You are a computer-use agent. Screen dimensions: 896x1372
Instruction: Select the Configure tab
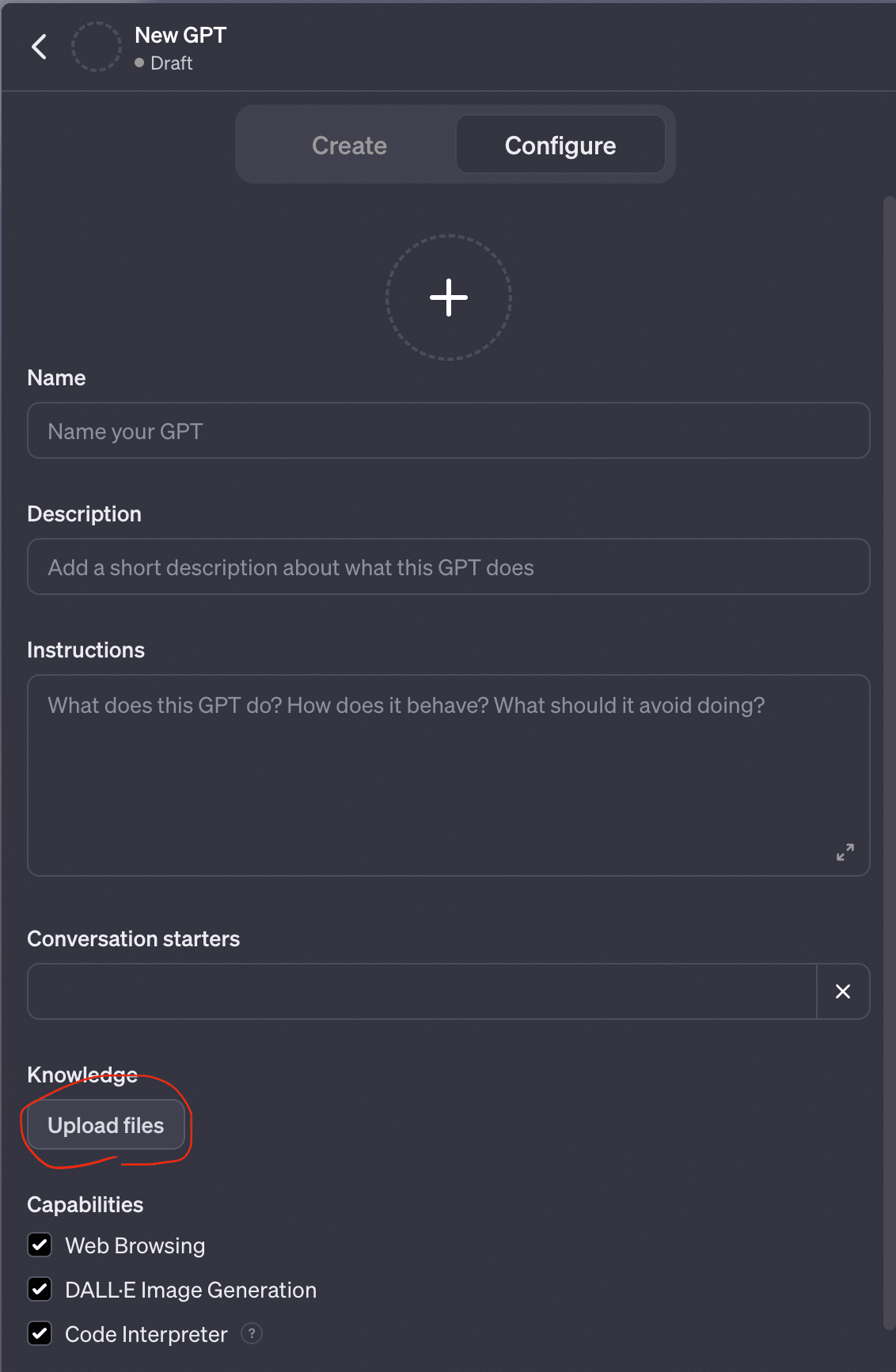pyautogui.click(x=560, y=145)
